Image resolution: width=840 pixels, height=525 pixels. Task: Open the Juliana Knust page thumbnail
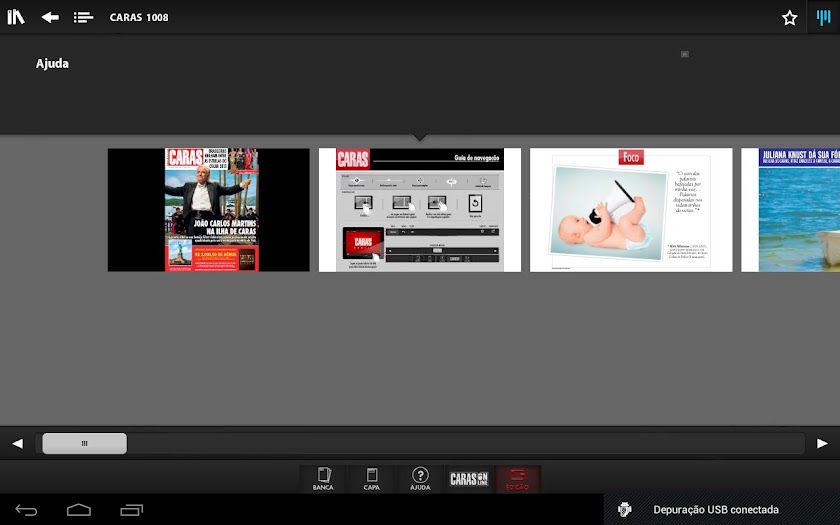[791, 210]
